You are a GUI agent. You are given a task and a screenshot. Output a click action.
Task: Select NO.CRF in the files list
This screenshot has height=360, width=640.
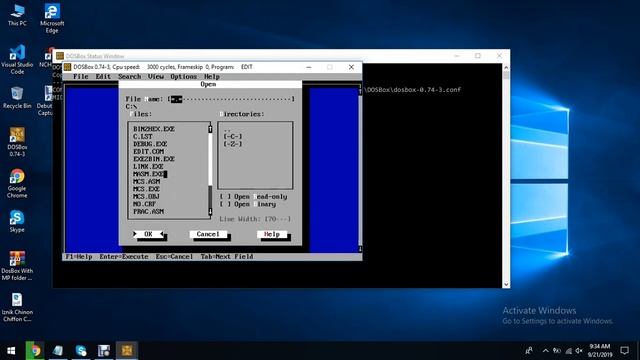pyautogui.click(x=144, y=204)
